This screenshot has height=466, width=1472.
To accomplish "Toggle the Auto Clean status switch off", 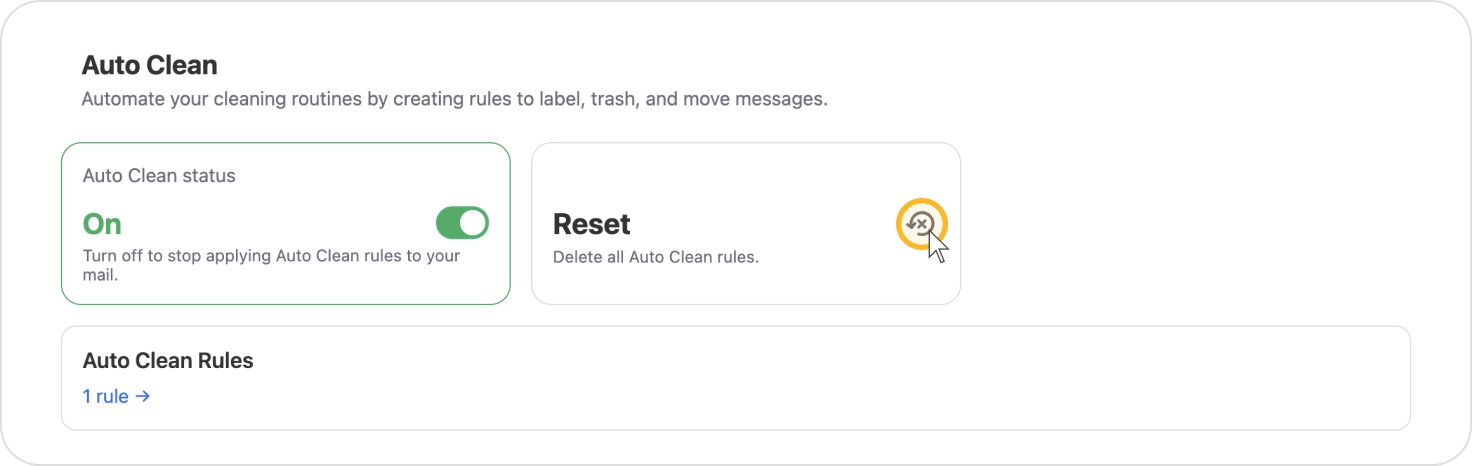I will (x=462, y=223).
